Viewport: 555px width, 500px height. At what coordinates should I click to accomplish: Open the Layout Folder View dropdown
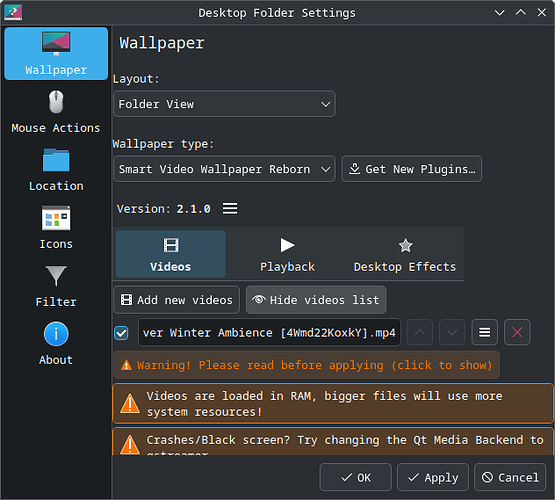(224, 104)
